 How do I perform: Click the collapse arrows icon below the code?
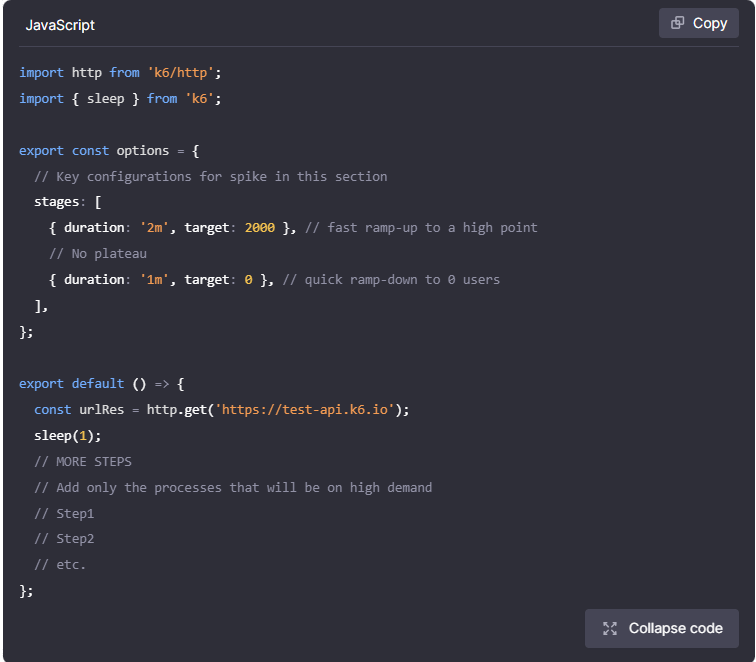tap(610, 628)
